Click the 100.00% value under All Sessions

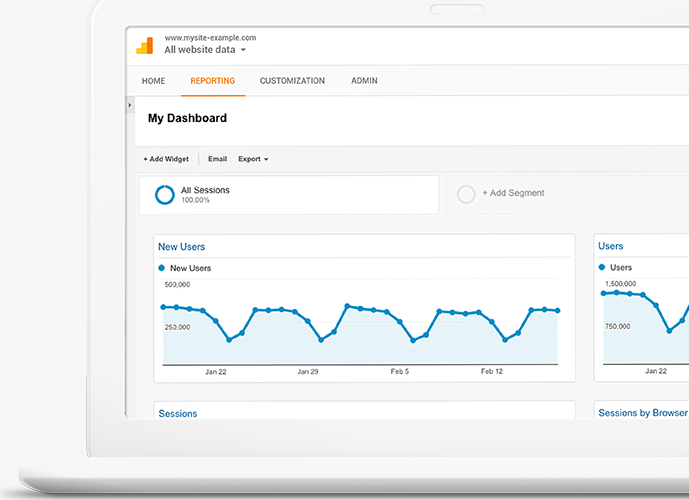pyautogui.click(x=196, y=200)
